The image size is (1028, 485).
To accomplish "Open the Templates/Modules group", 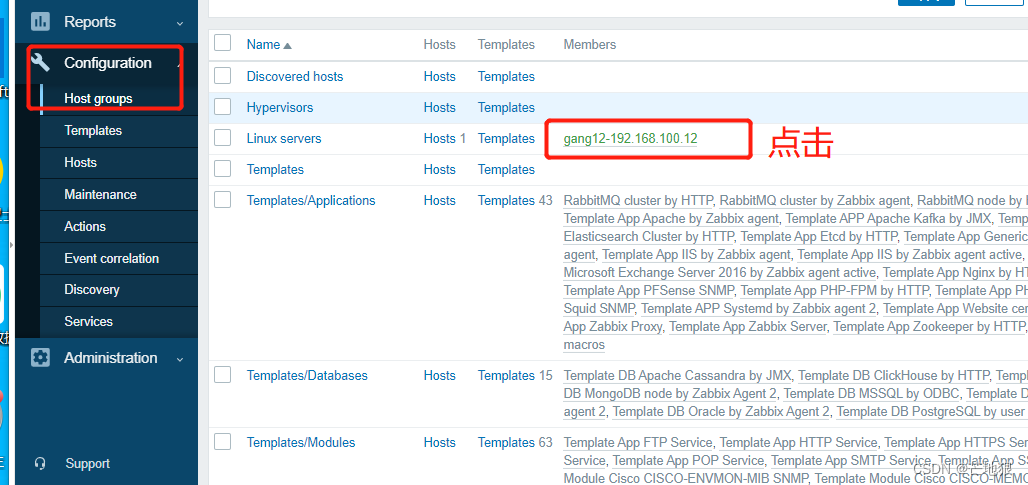I will (301, 442).
